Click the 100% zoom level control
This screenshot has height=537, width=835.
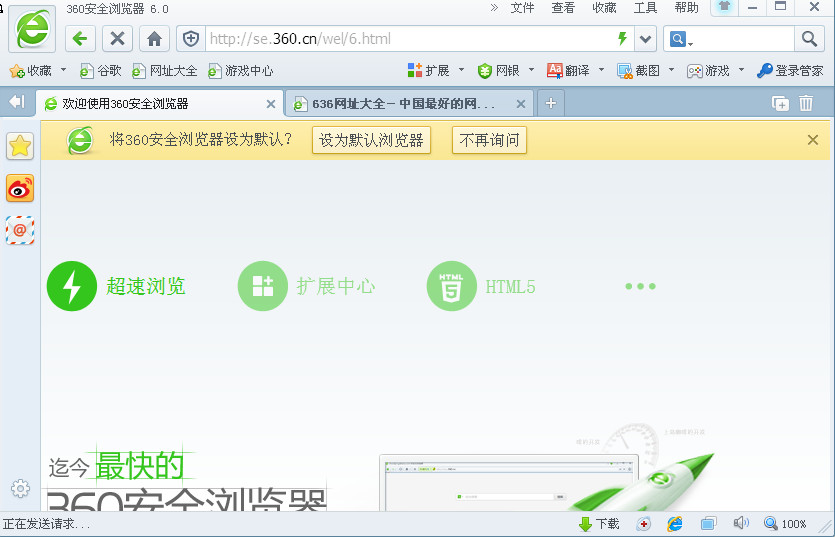pyautogui.click(x=785, y=524)
